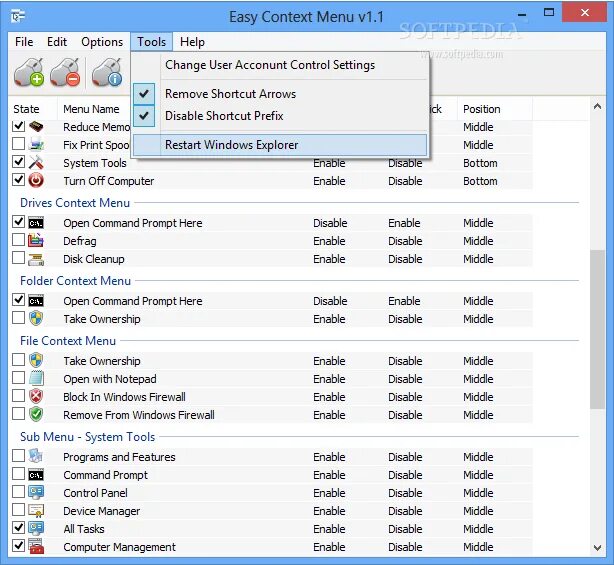Uncheck the Reduce Memory checkbox
614x565 pixels.
pyautogui.click(x=18, y=126)
